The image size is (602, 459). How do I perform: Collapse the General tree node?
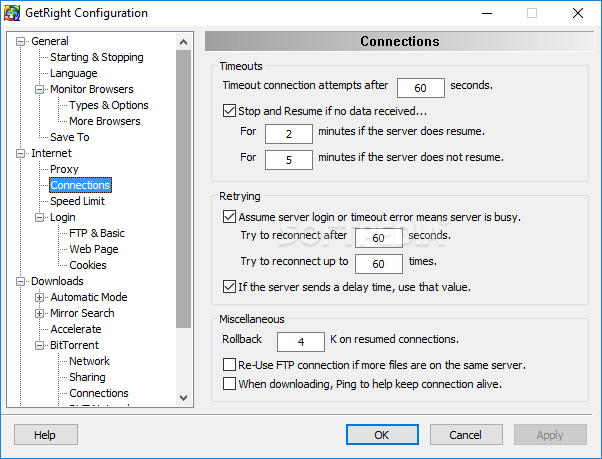click(20, 41)
